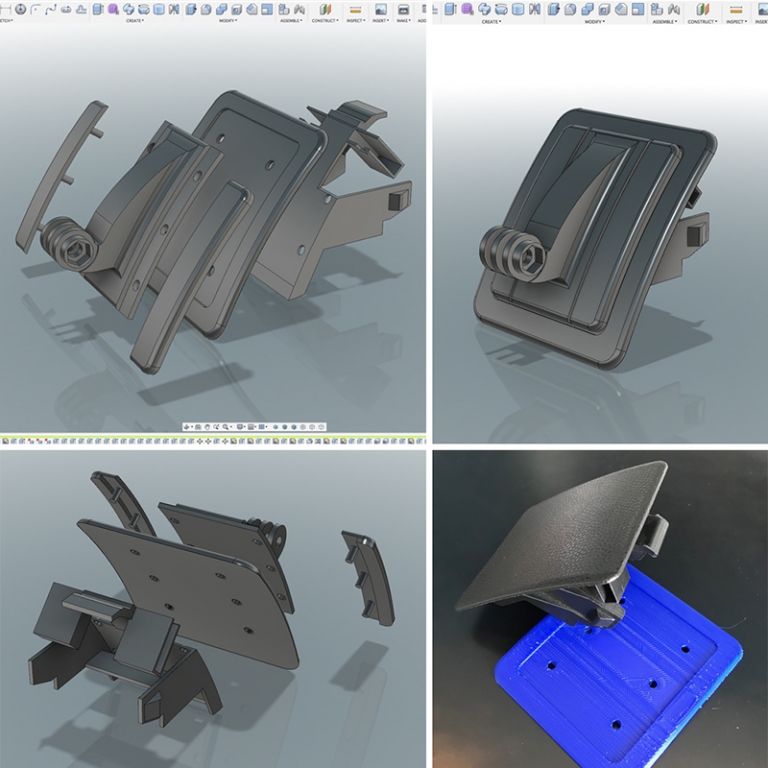Click the Construct plane icon in left toolbar

pyautogui.click(x=325, y=9)
